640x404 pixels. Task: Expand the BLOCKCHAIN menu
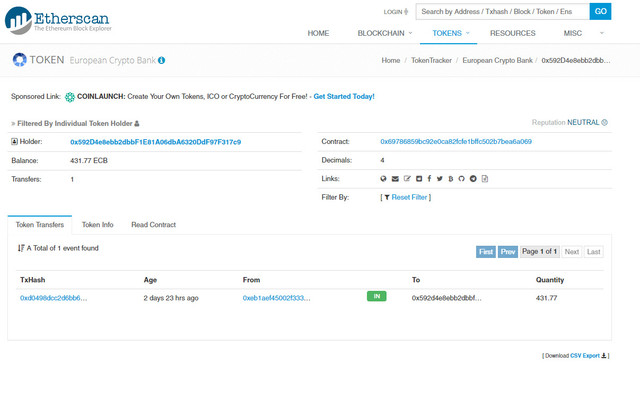pyautogui.click(x=385, y=33)
